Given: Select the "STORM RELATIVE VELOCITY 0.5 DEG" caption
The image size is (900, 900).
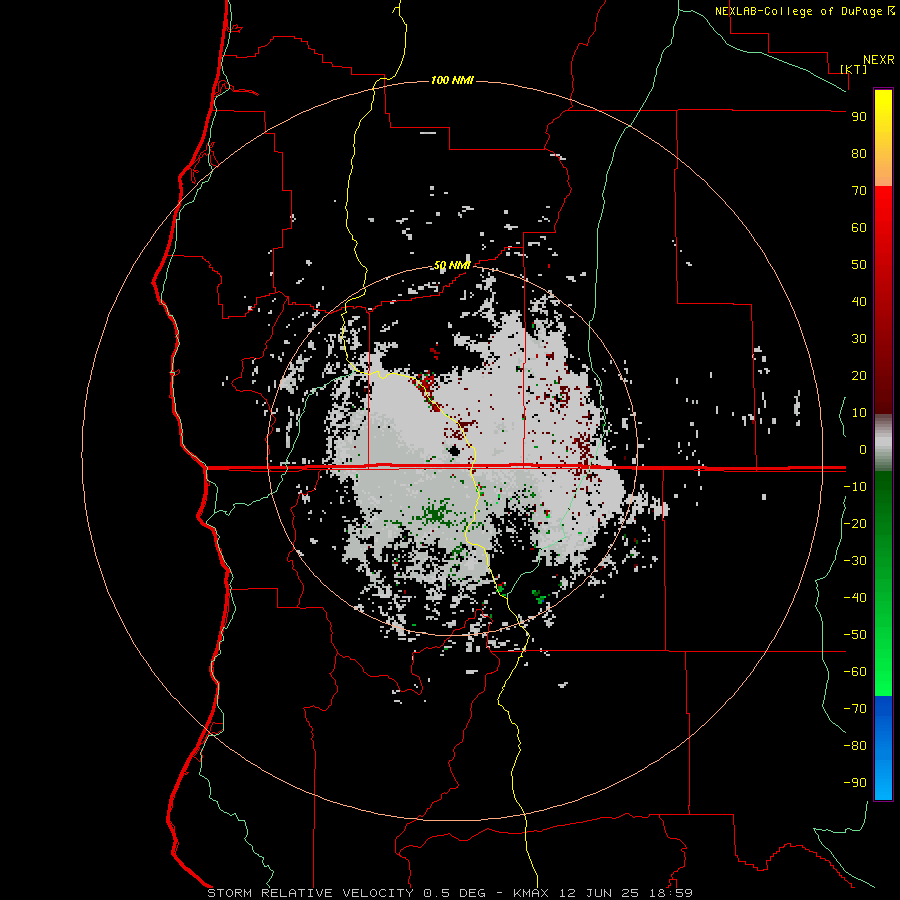Looking at the screenshot, I should [x=346, y=893].
